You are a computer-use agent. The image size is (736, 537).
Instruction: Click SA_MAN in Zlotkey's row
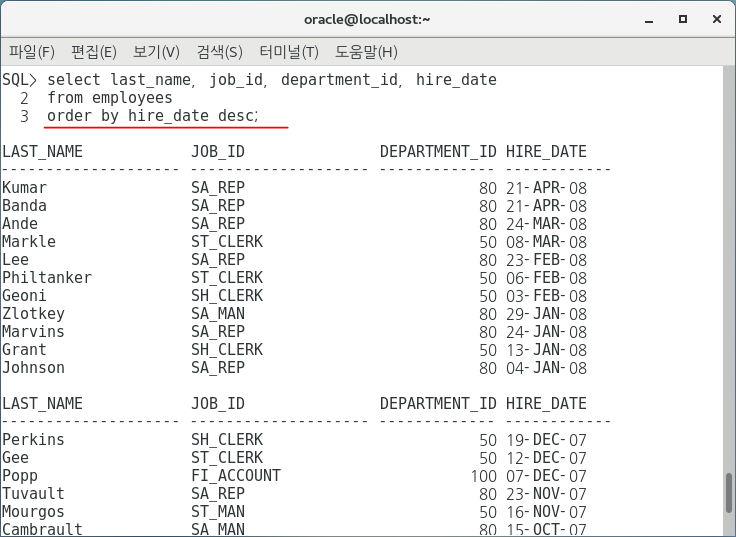click(x=218, y=314)
